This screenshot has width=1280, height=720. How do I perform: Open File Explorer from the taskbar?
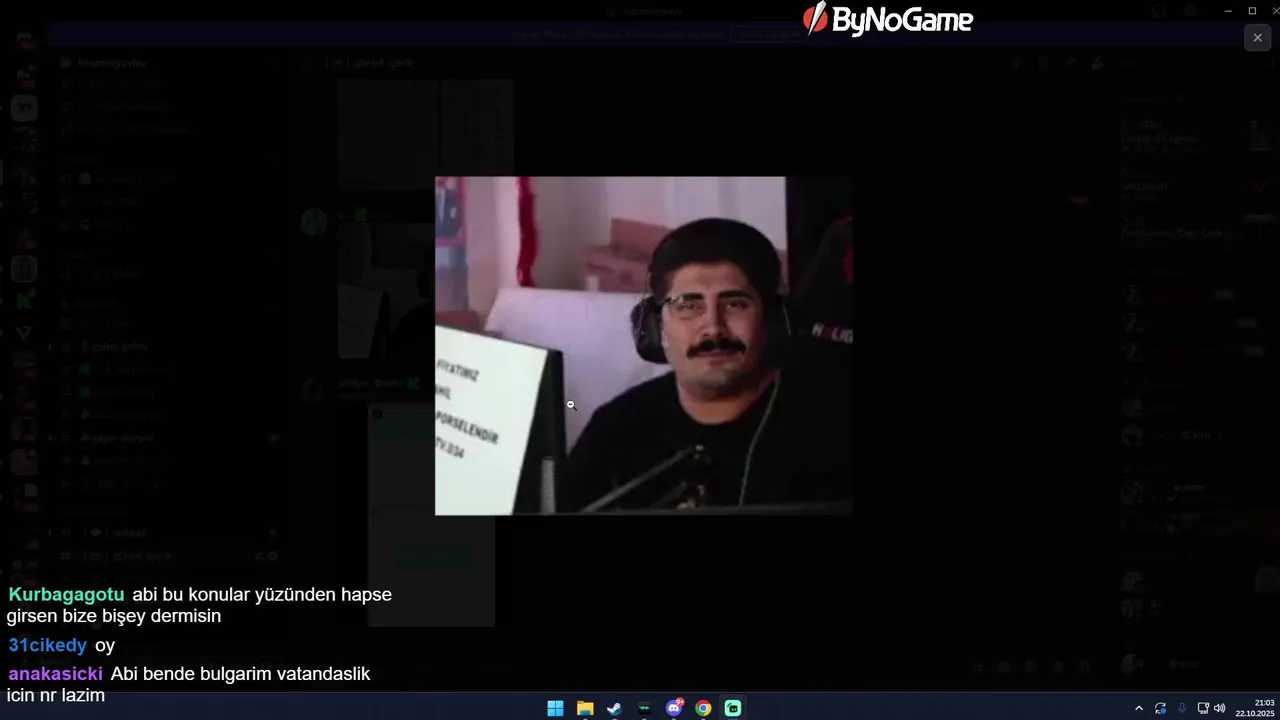[x=585, y=708]
